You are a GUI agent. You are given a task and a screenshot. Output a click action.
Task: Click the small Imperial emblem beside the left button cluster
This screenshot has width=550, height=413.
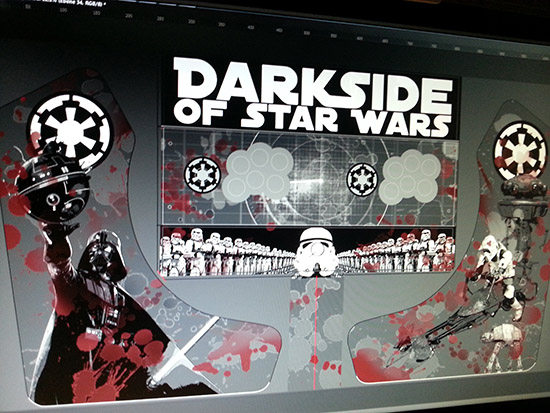point(202,174)
